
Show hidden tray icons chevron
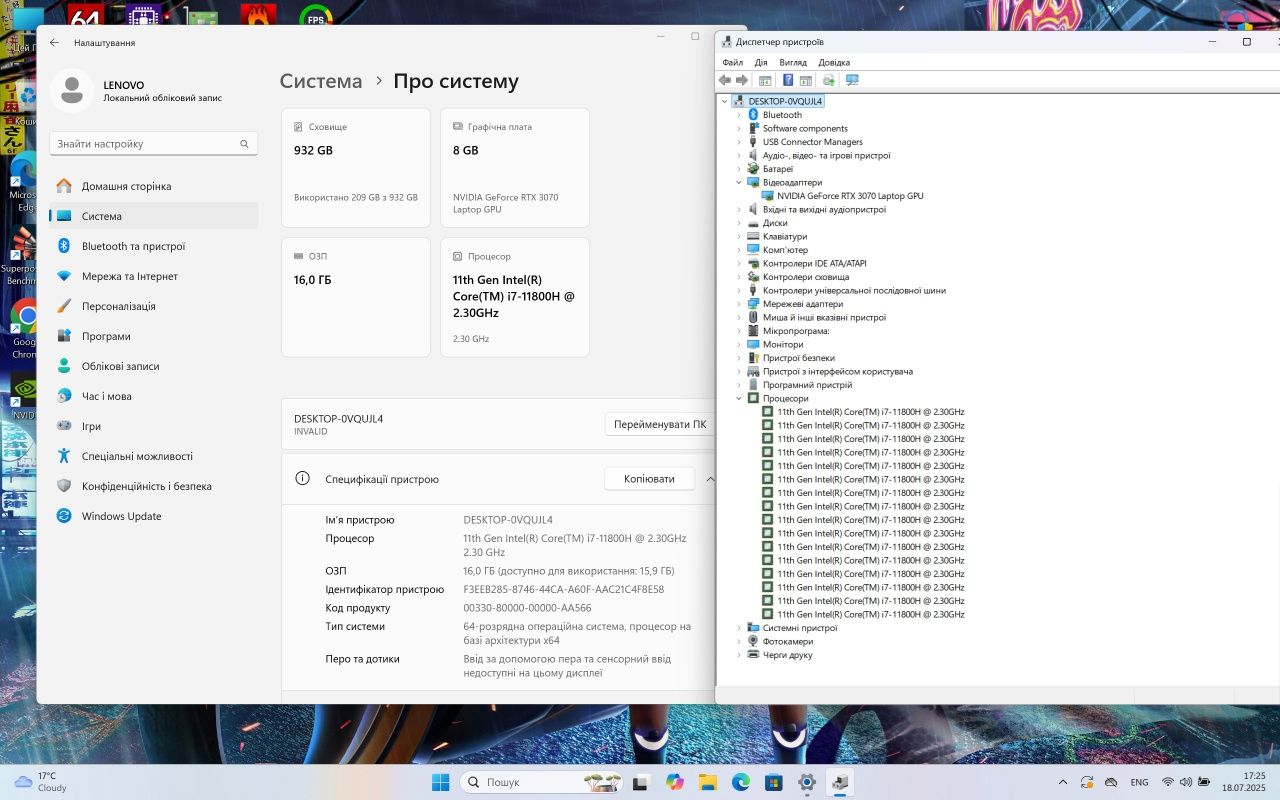tap(1062, 782)
